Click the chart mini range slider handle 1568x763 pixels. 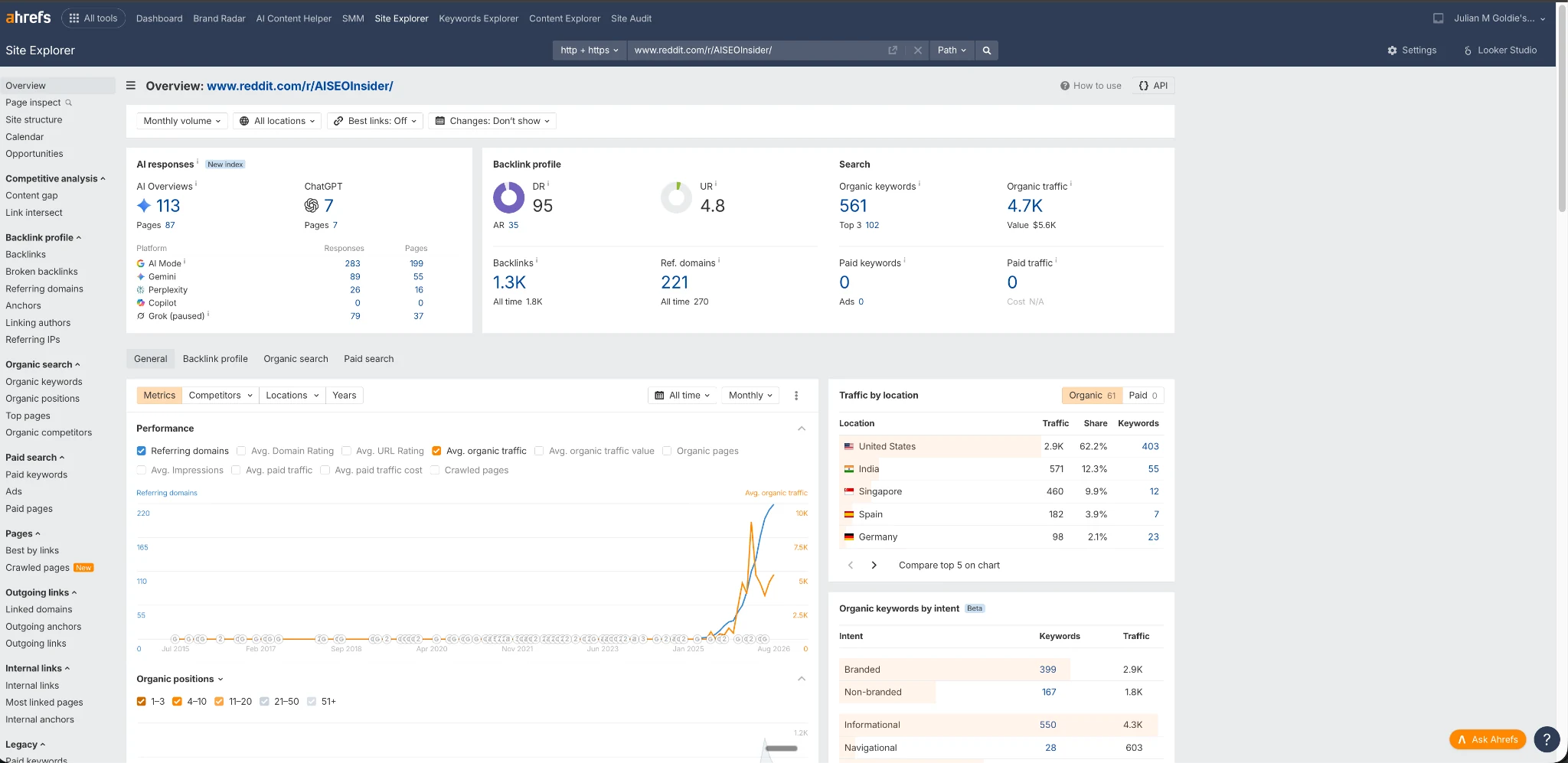pos(781,748)
